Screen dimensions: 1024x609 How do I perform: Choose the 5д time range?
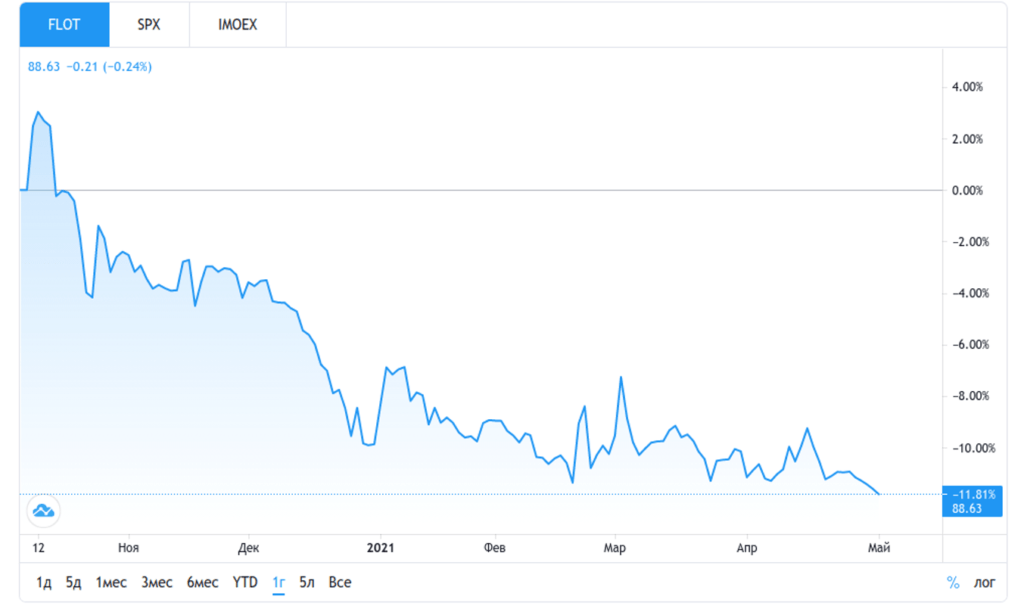[x=73, y=582]
